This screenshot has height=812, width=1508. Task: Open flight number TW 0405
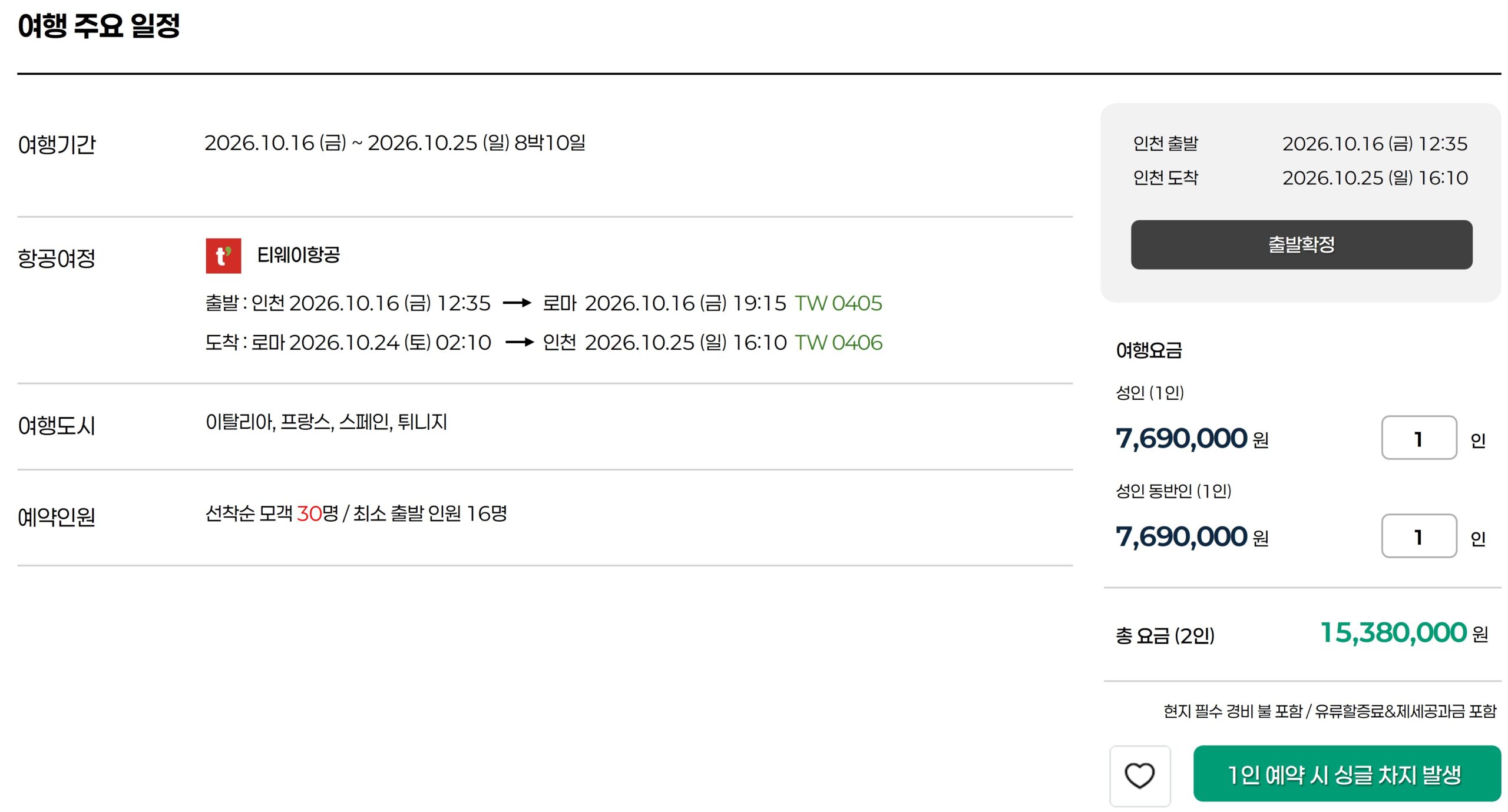point(838,303)
